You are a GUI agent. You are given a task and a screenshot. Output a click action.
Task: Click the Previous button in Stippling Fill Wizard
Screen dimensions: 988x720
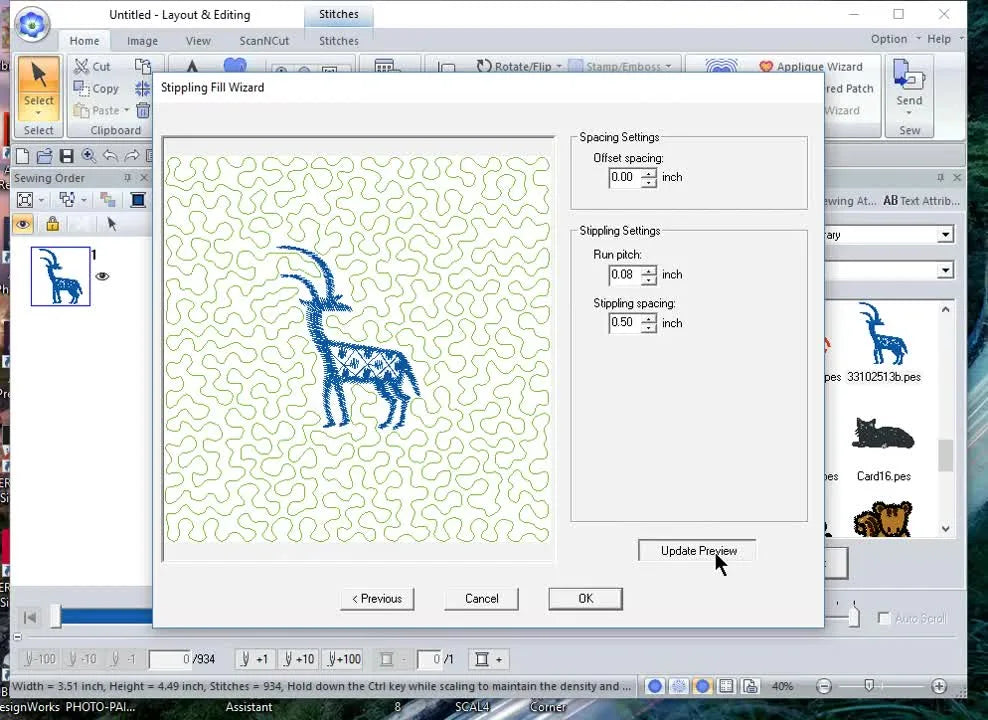pyautogui.click(x=377, y=598)
